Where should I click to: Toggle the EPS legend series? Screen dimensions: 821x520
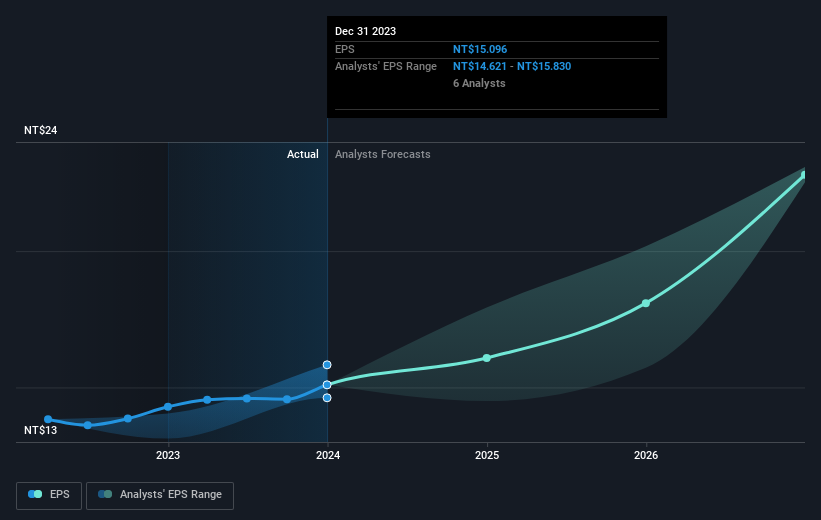[49, 495]
